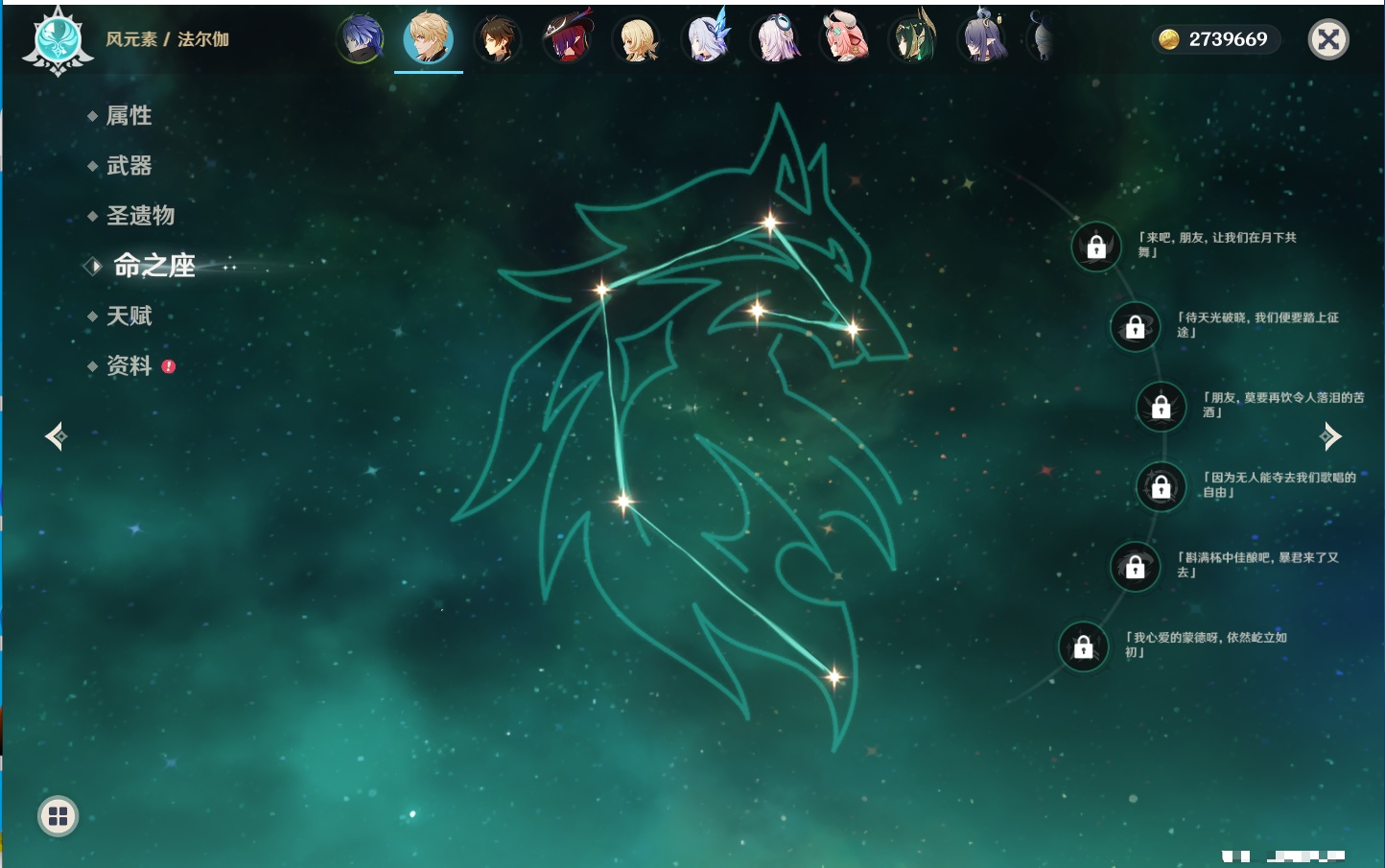
Task: Go to the 圣遗物 section
Action: pos(140,216)
